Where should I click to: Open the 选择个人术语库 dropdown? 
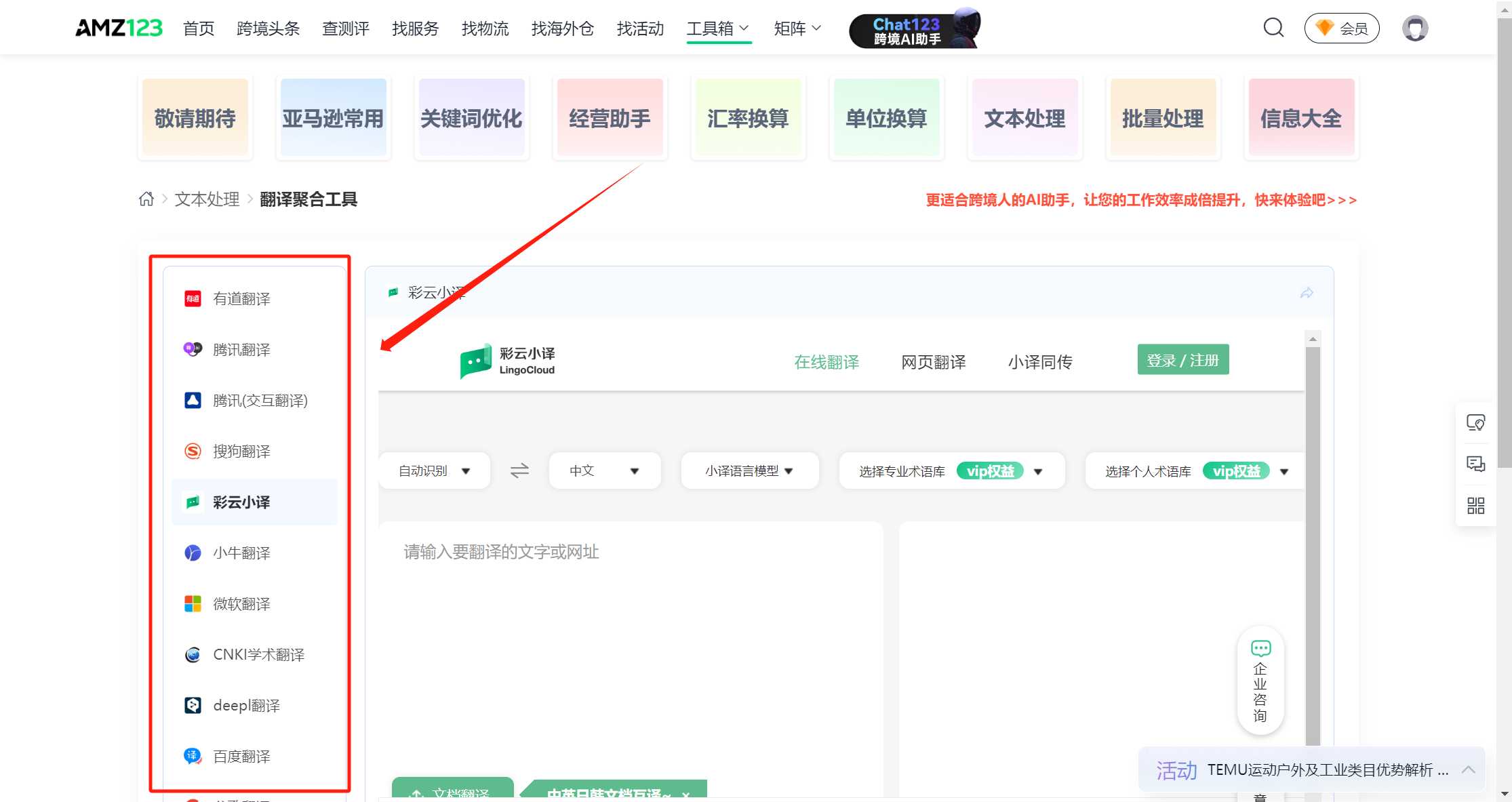[1196, 470]
